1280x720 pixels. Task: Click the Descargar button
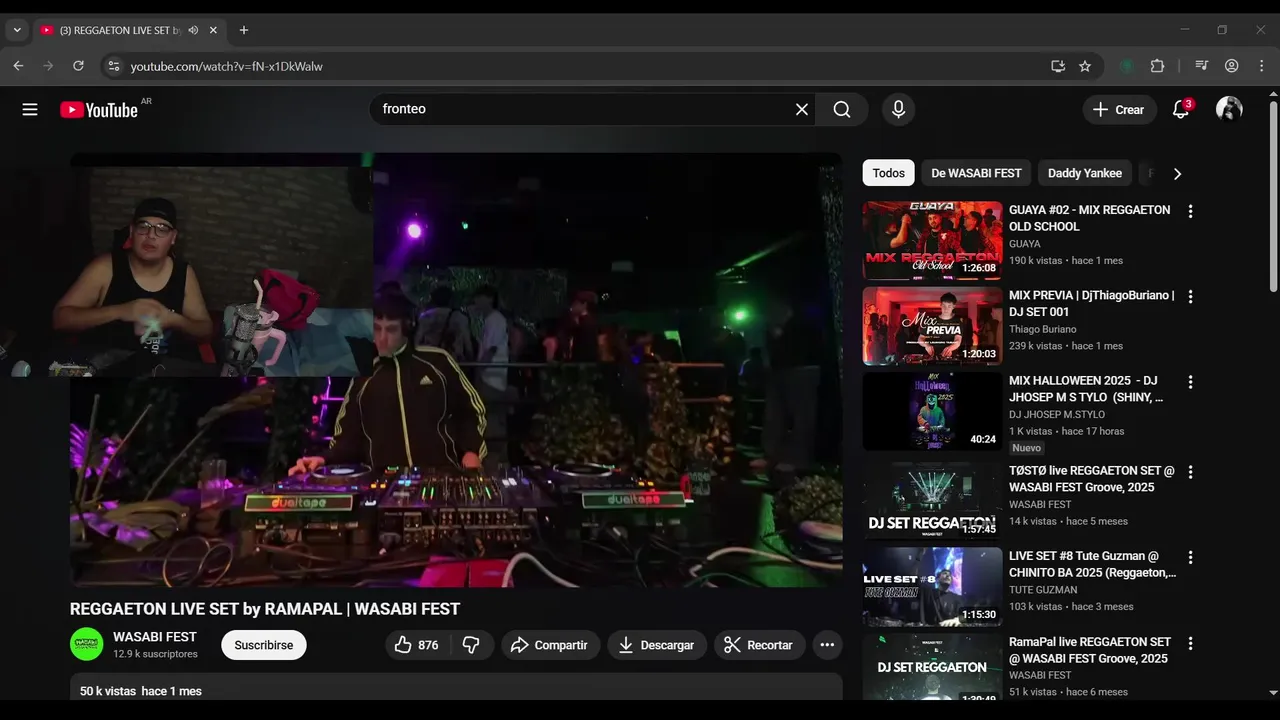[x=657, y=645]
